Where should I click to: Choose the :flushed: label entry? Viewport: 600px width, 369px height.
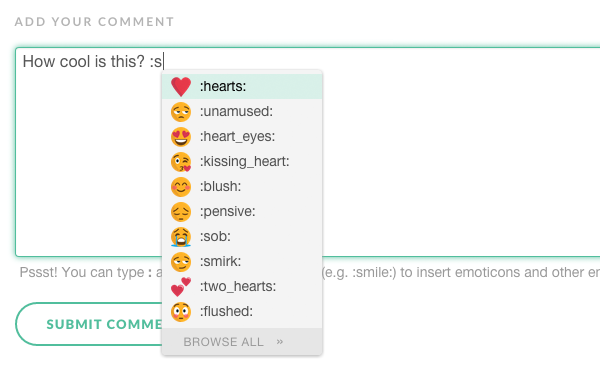click(x=226, y=311)
